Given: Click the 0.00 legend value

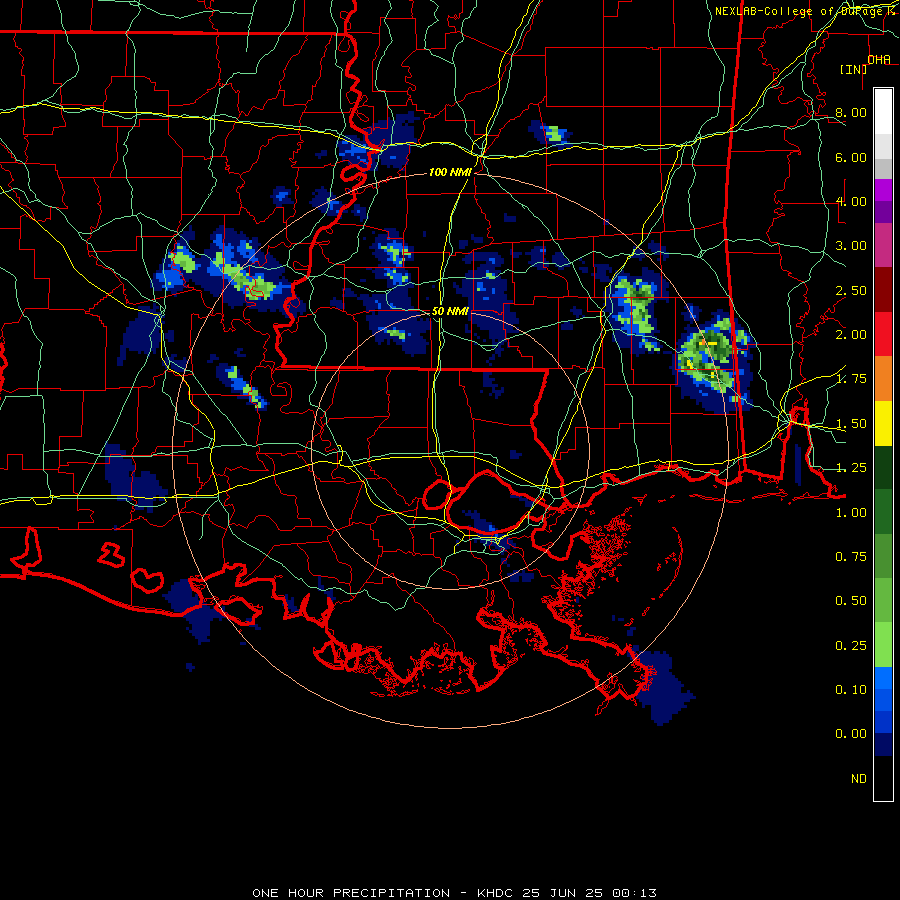Looking at the screenshot, I should pos(851,734).
